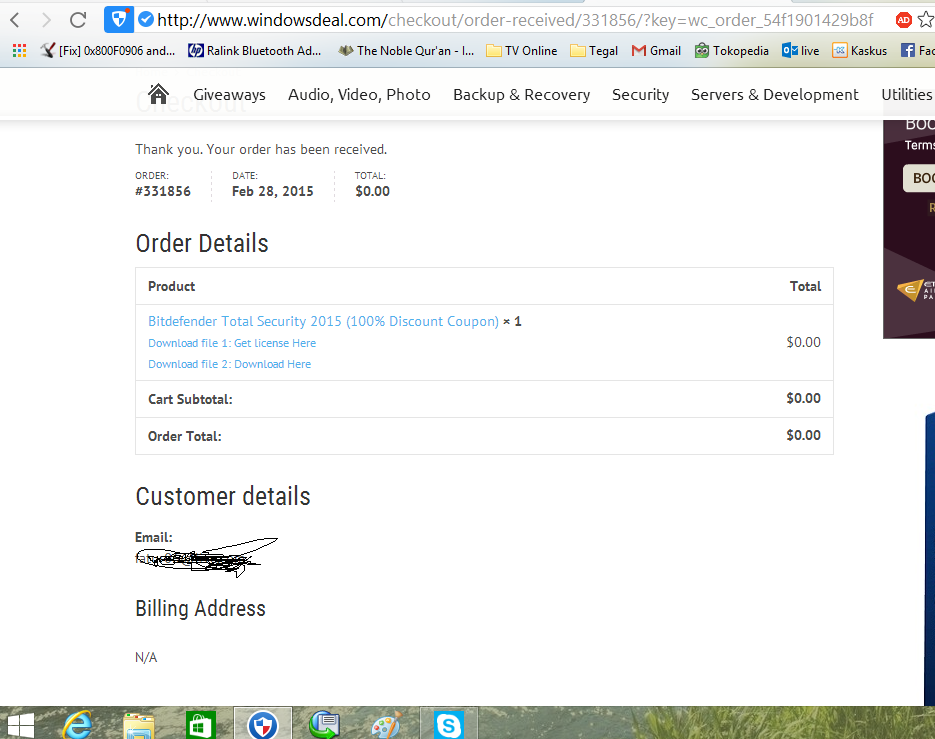Open the Windows Store taskbar icon
The height and width of the screenshot is (739, 935).
[200, 724]
